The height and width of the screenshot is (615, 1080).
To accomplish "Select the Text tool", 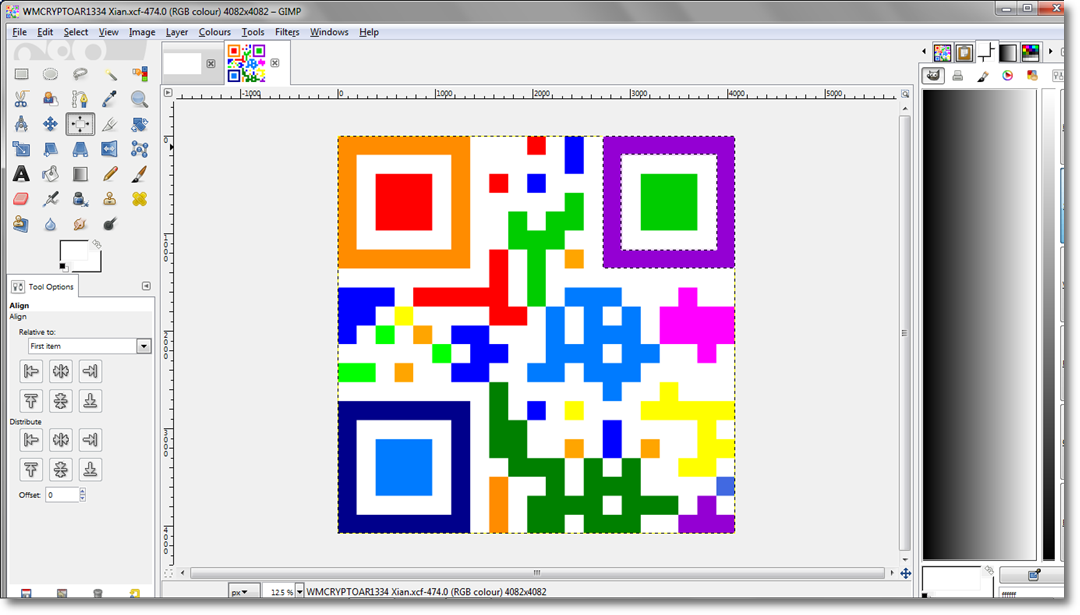I will click(x=21, y=174).
